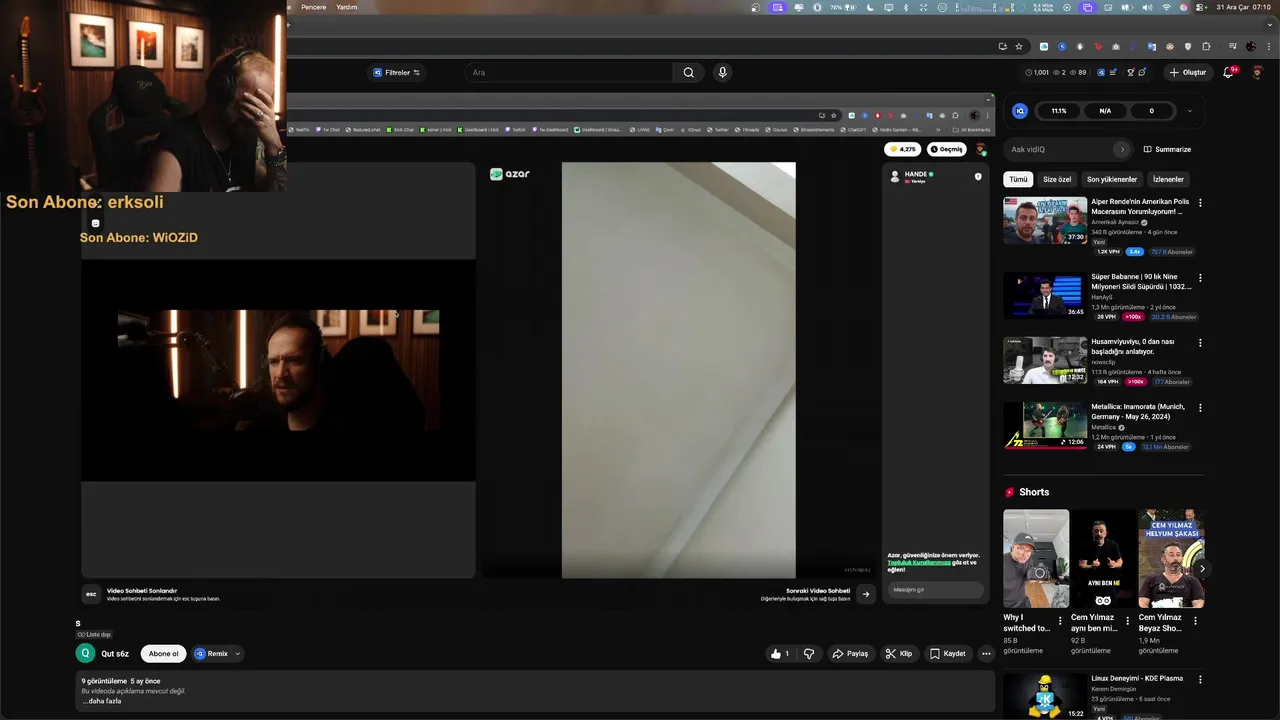1280x720 pixels.
Task: Open the Chrome extensions puzzle icon
Action: click(1205, 46)
